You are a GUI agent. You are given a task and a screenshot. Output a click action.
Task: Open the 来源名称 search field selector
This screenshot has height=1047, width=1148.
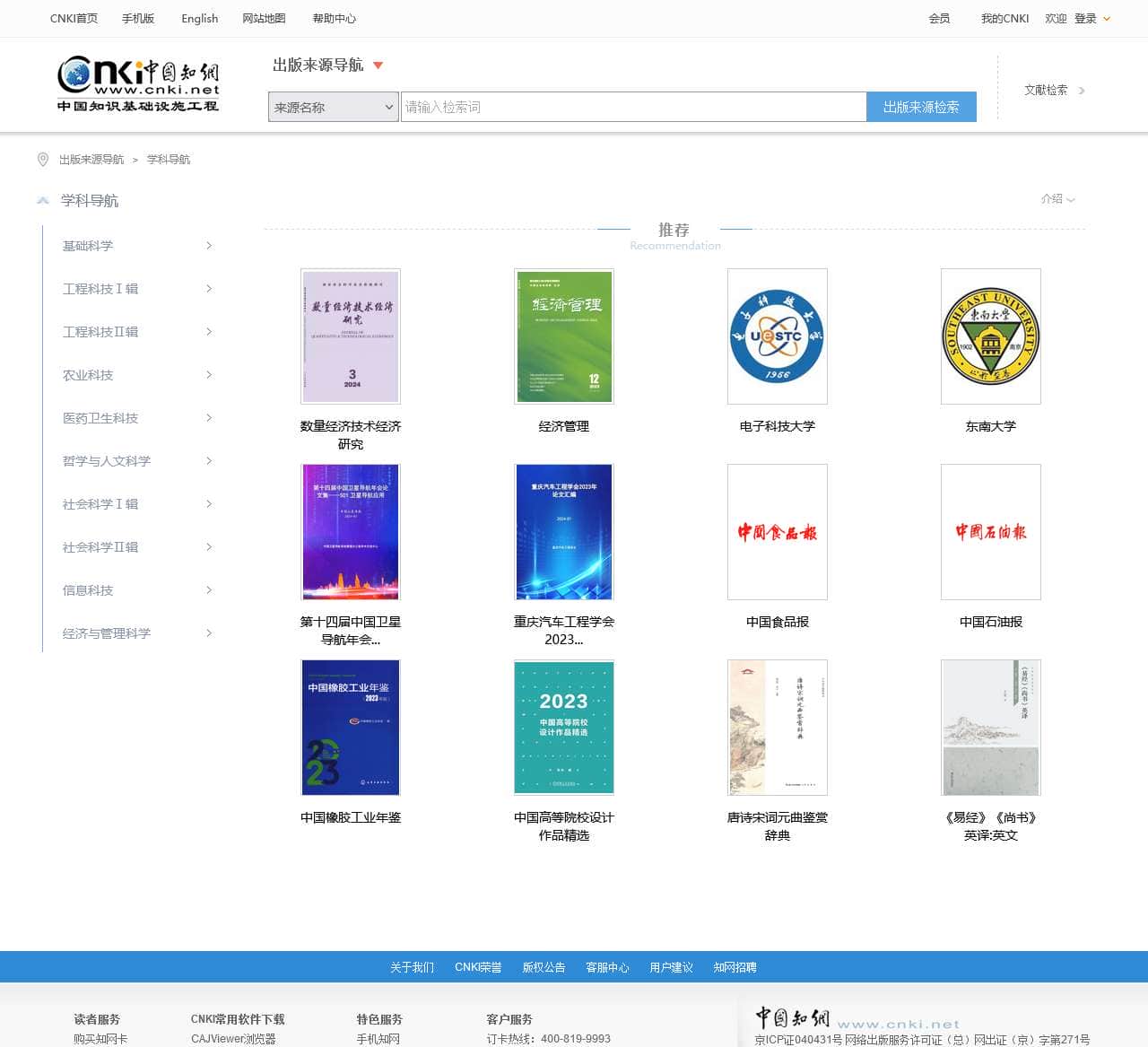coord(334,107)
